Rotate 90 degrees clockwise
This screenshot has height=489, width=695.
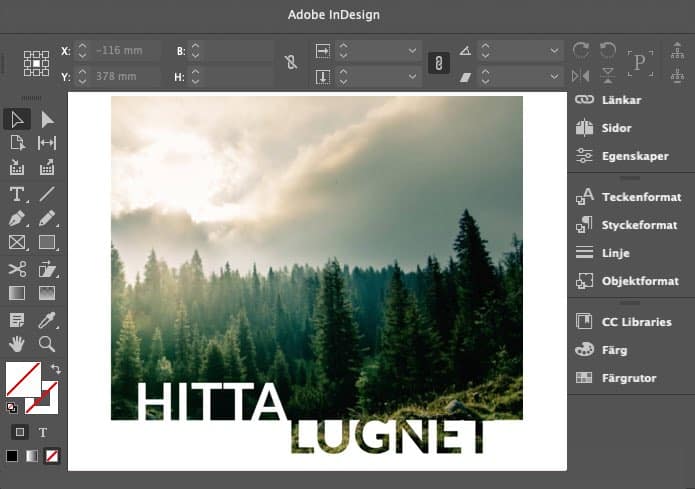(581, 50)
